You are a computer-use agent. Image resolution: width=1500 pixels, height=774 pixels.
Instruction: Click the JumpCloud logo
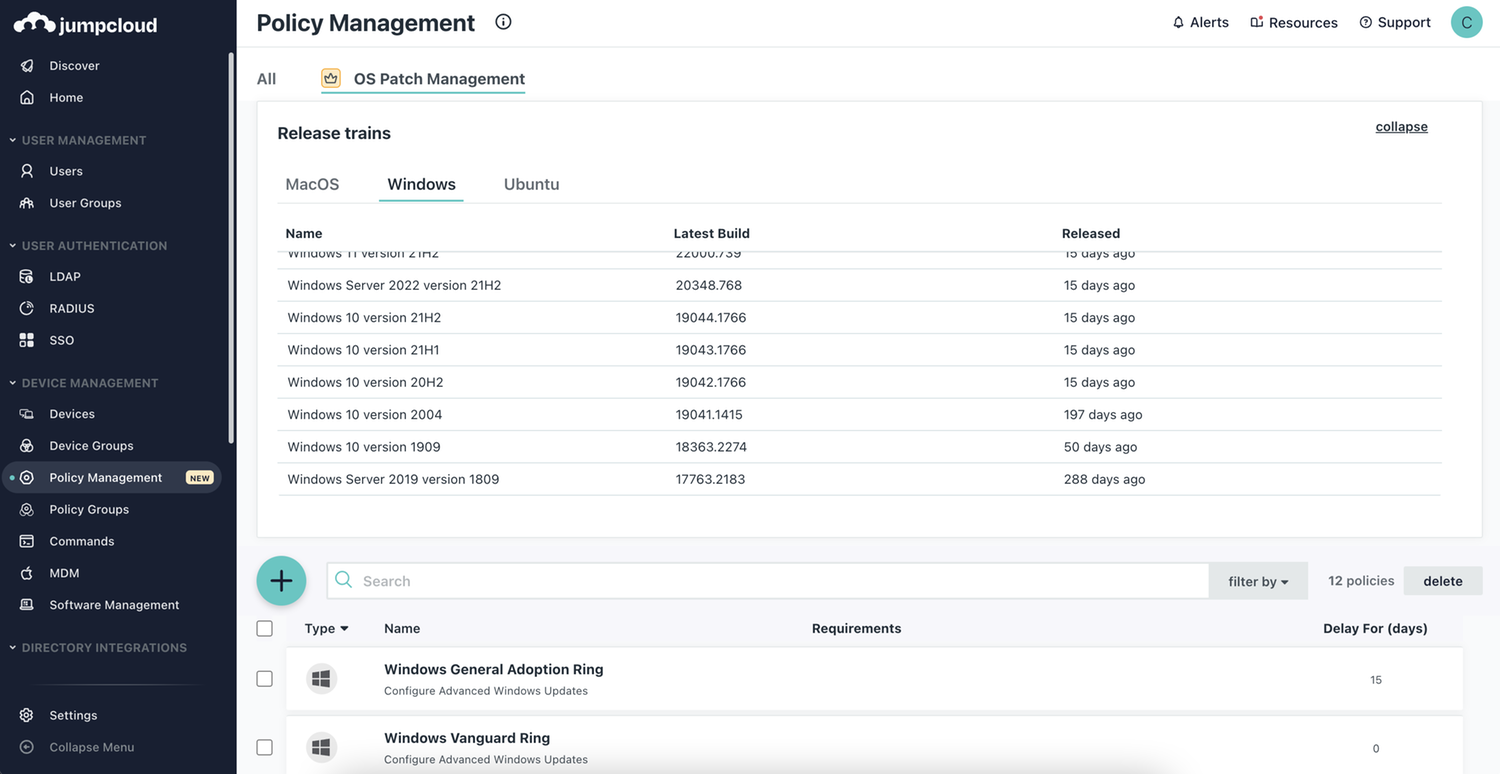pos(85,24)
